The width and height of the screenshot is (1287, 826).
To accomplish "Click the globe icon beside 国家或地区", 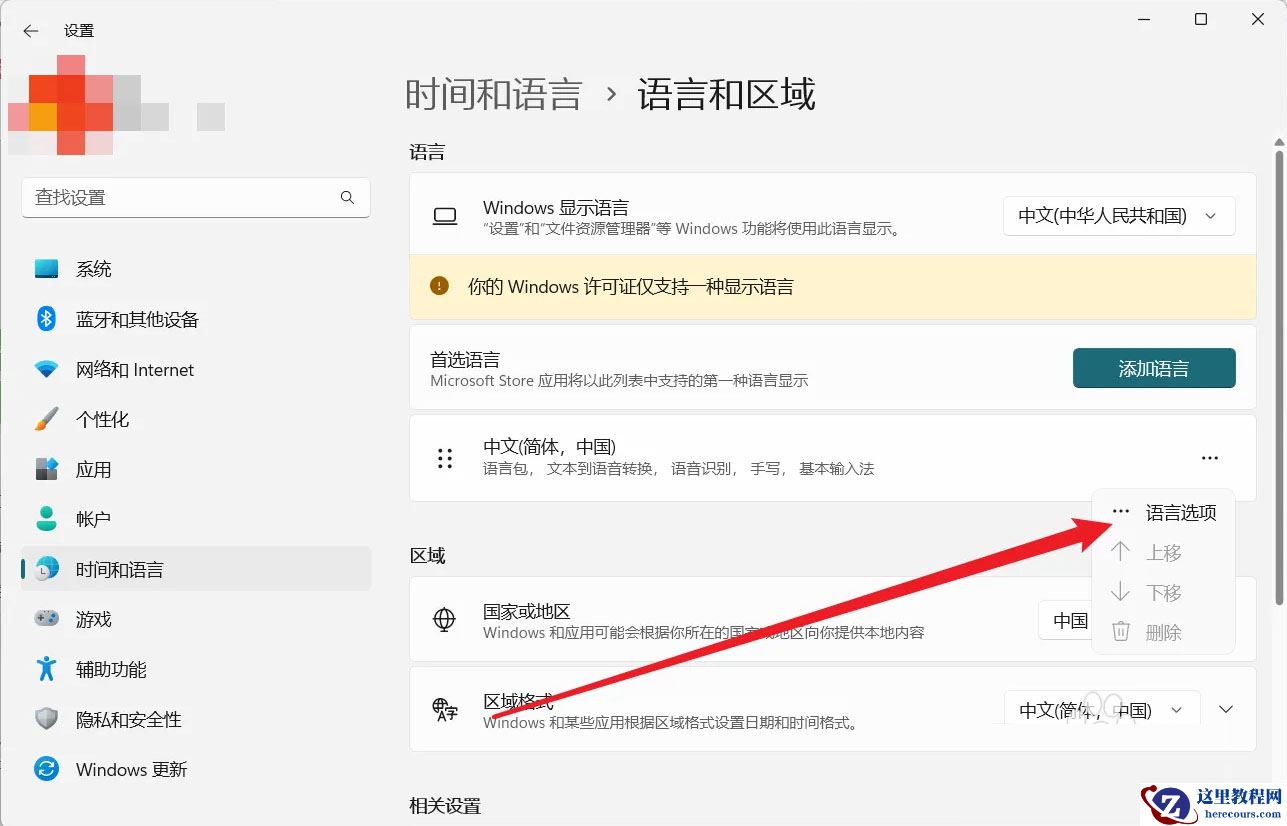I will 444,620.
